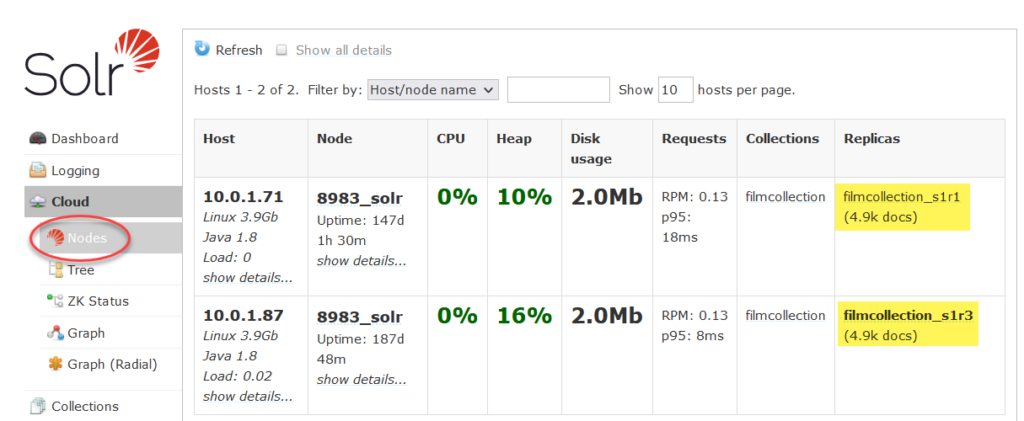Click the Refresh icon
This screenshot has height=421, width=1024.
202,49
